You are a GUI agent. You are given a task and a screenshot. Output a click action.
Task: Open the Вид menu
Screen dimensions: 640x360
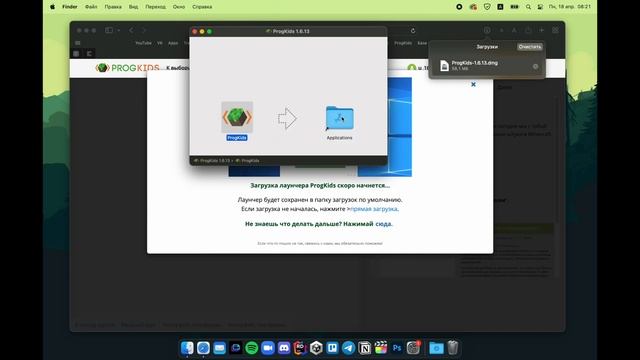click(133, 7)
